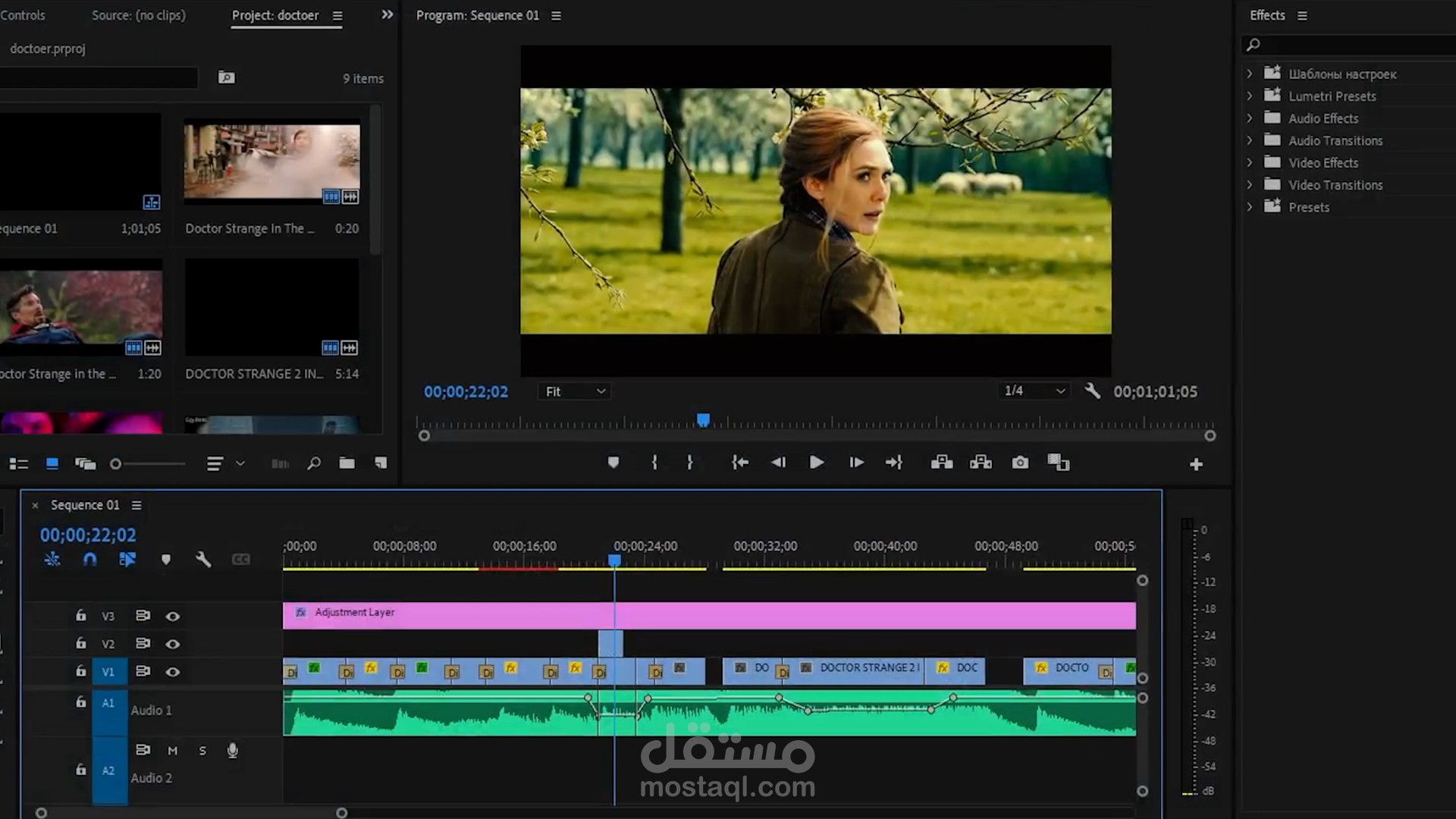Show hidden panel tabs overflow arrows
The height and width of the screenshot is (819, 1456).
388,14
